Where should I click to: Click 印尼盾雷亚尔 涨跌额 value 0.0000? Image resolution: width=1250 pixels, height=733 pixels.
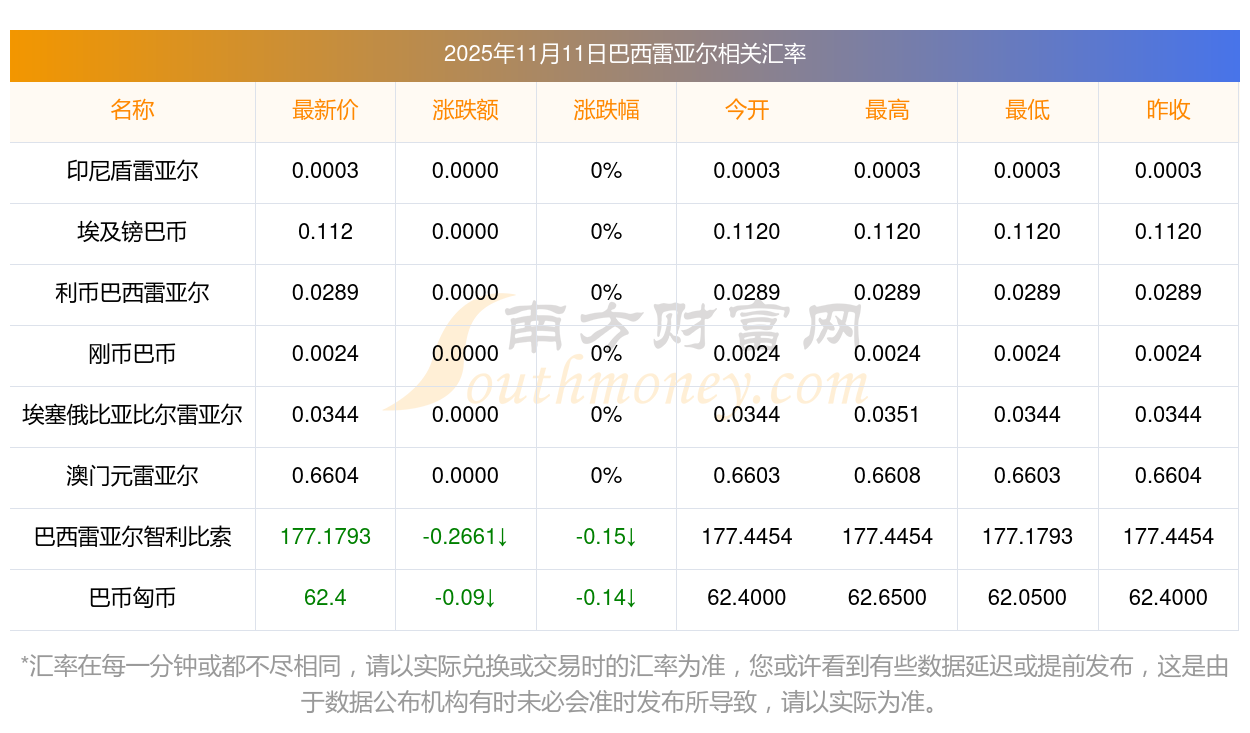click(465, 171)
